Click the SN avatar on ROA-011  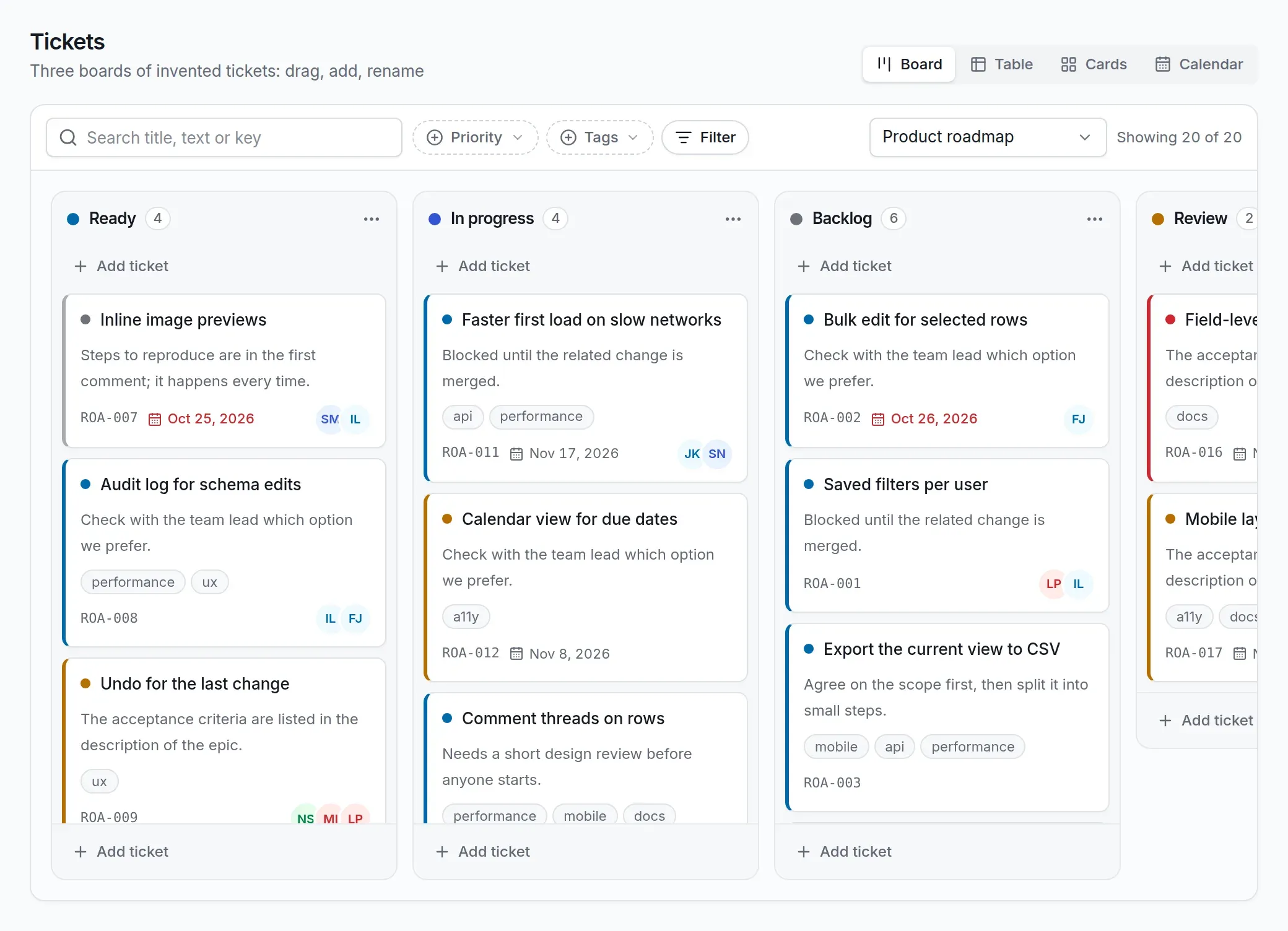click(717, 454)
